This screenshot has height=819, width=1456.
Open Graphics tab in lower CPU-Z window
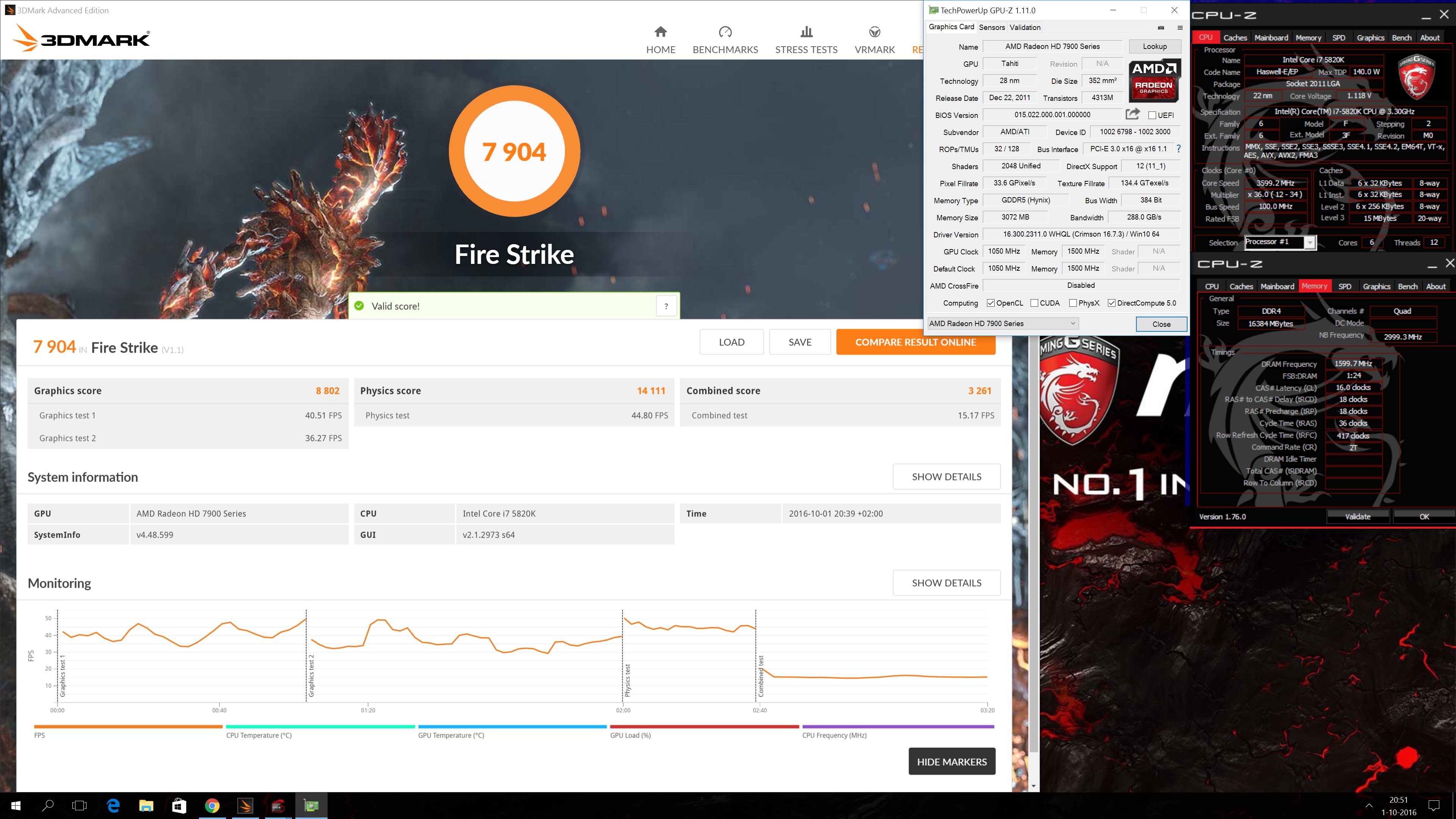[x=1376, y=286]
